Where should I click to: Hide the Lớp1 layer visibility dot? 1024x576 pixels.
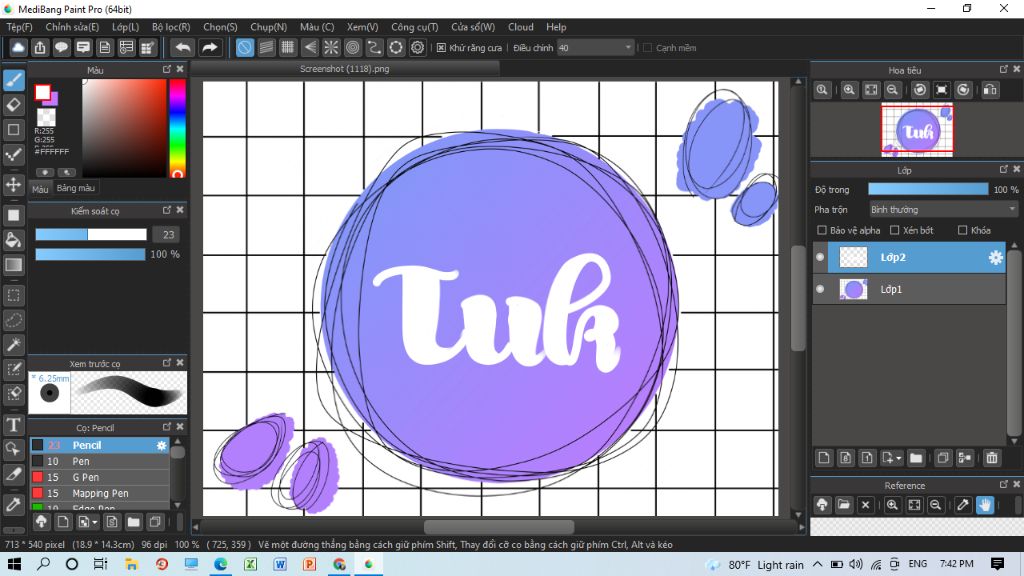click(820, 289)
